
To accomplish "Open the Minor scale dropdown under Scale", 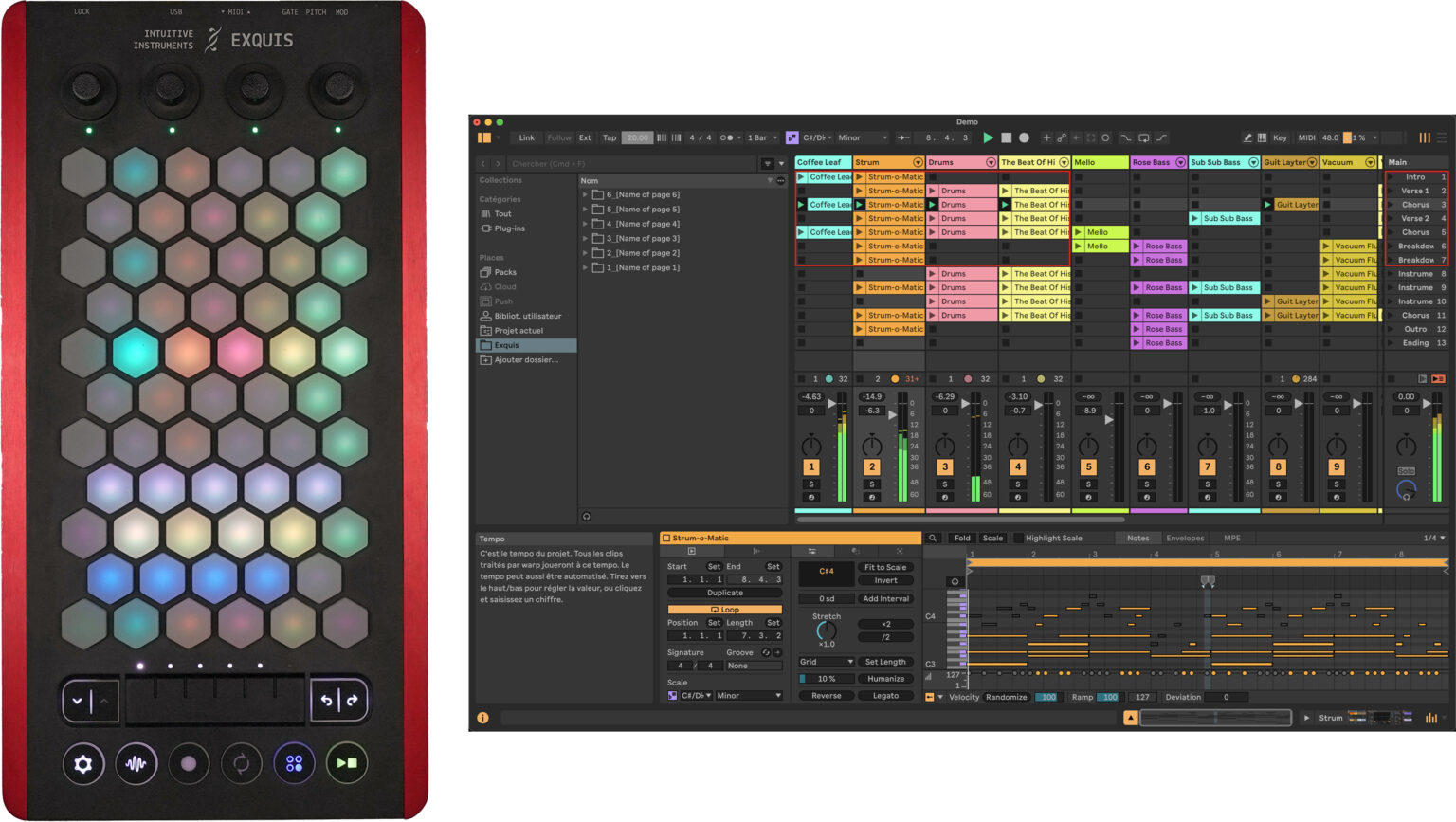I will point(749,695).
